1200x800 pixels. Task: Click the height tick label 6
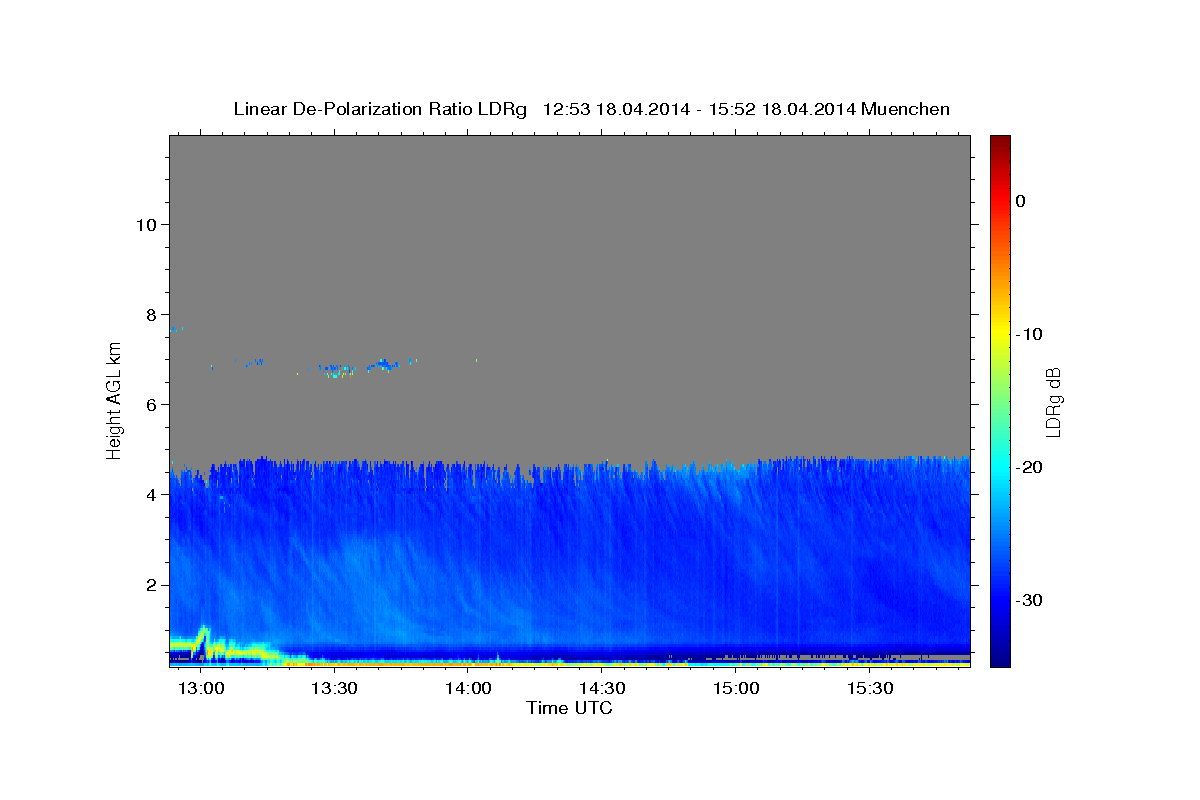149,404
